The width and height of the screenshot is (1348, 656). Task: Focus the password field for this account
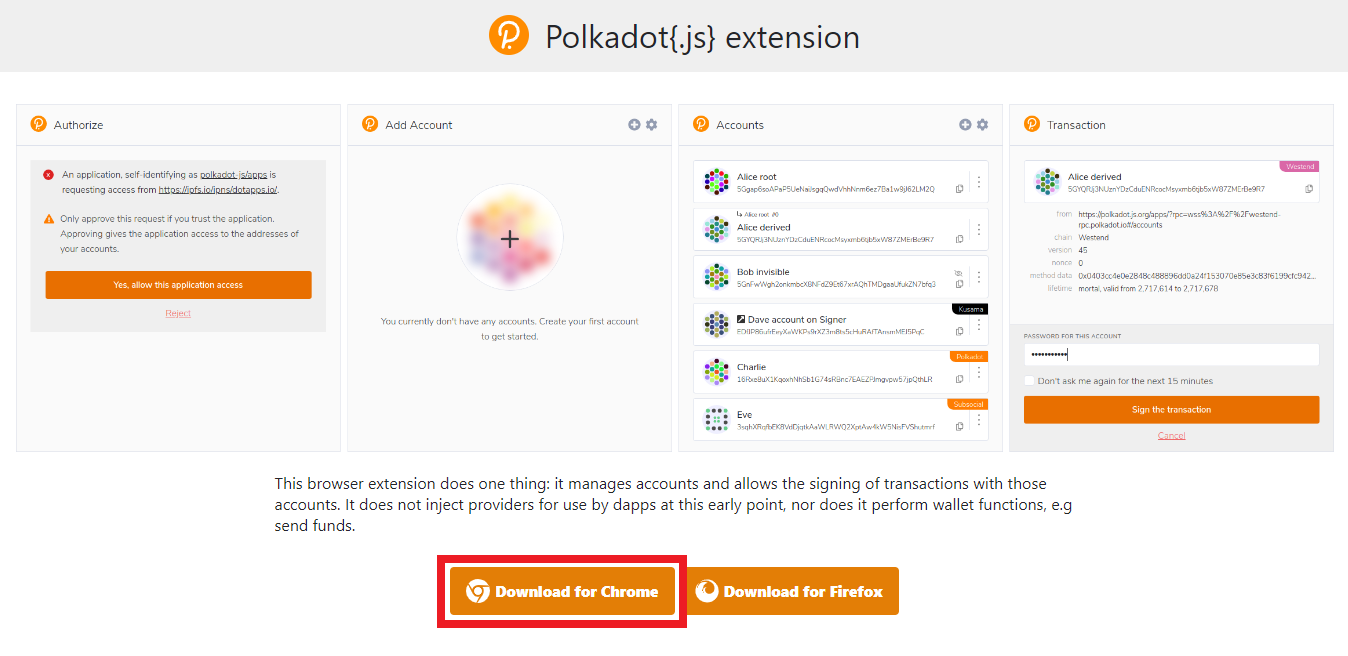pos(1171,355)
